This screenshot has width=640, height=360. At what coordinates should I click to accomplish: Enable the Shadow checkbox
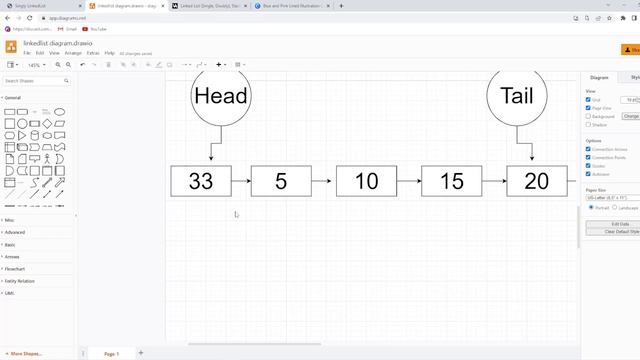coord(588,124)
